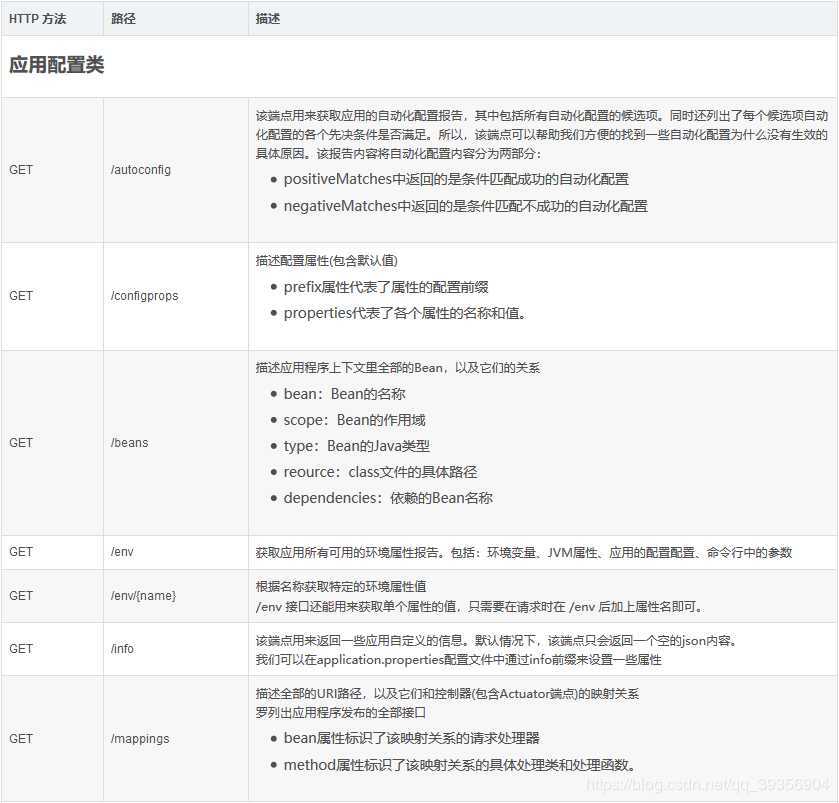The width and height of the screenshot is (839, 803).
Task: Select the "应用配置类" section heading
Action: (56, 66)
